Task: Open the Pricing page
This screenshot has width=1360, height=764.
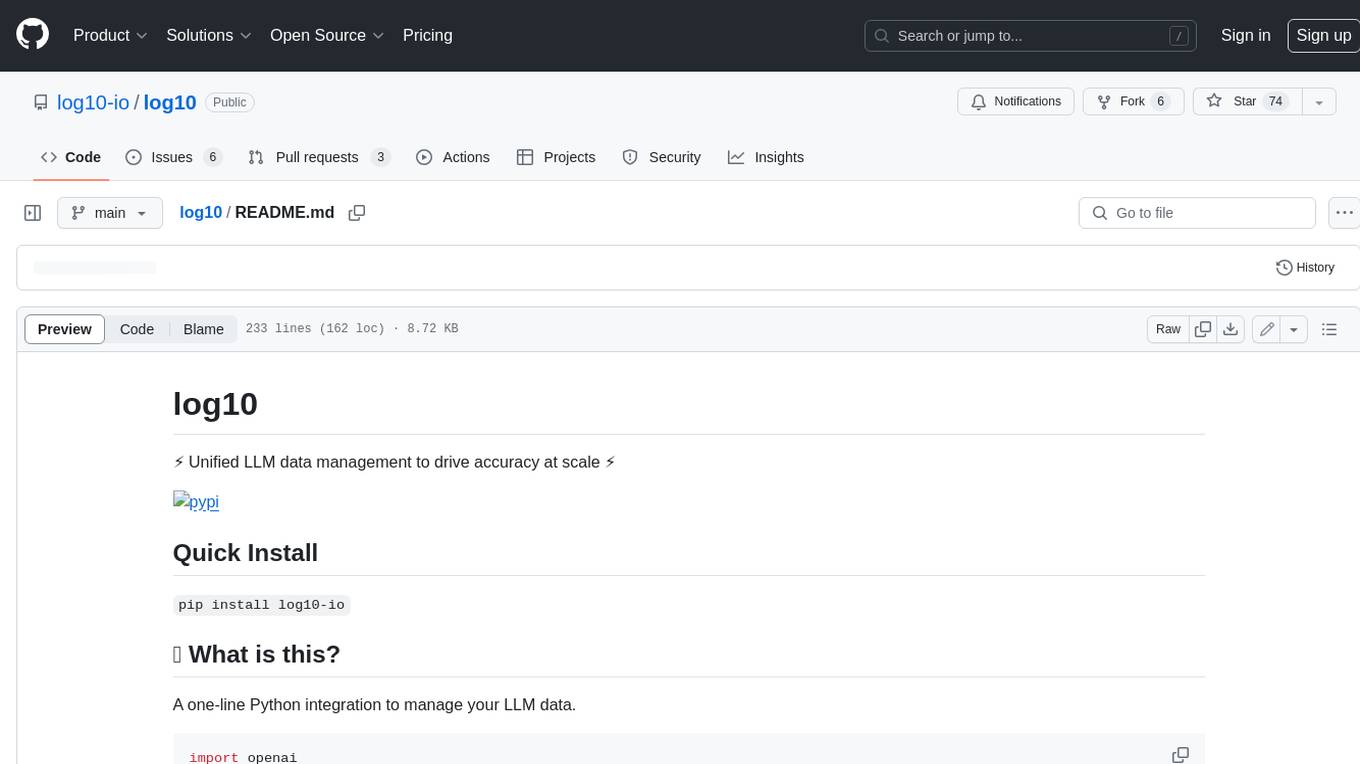Action: pos(427,35)
